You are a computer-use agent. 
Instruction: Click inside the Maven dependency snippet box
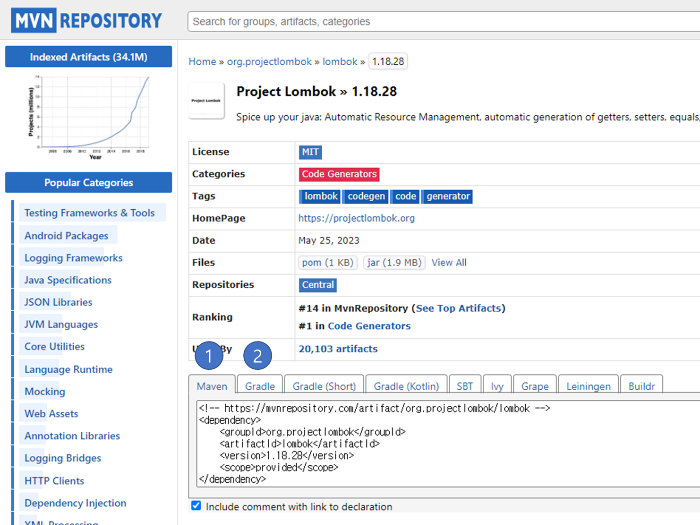tap(448, 443)
